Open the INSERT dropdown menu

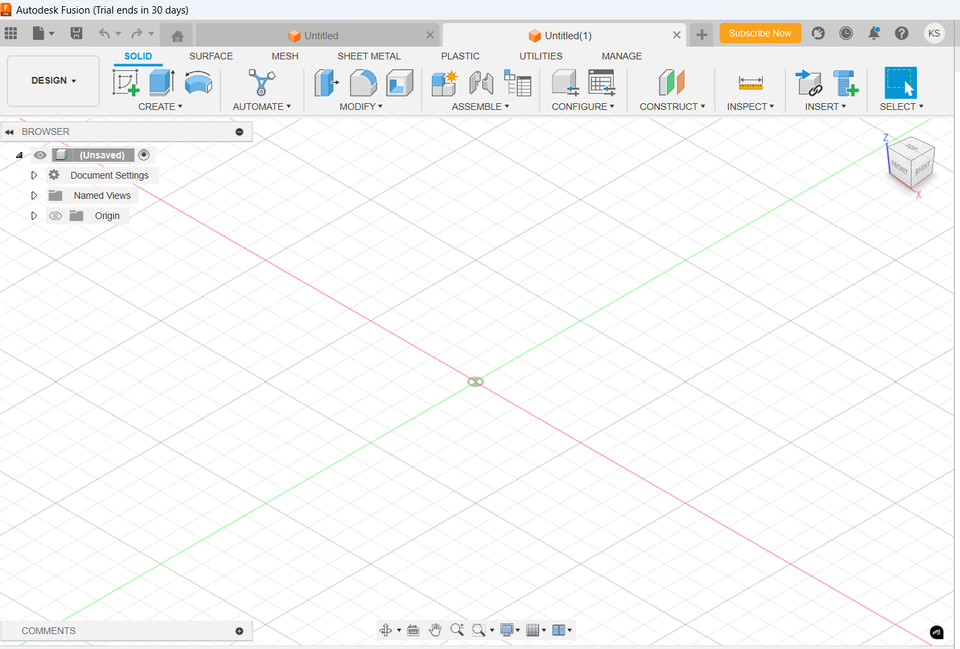825,107
